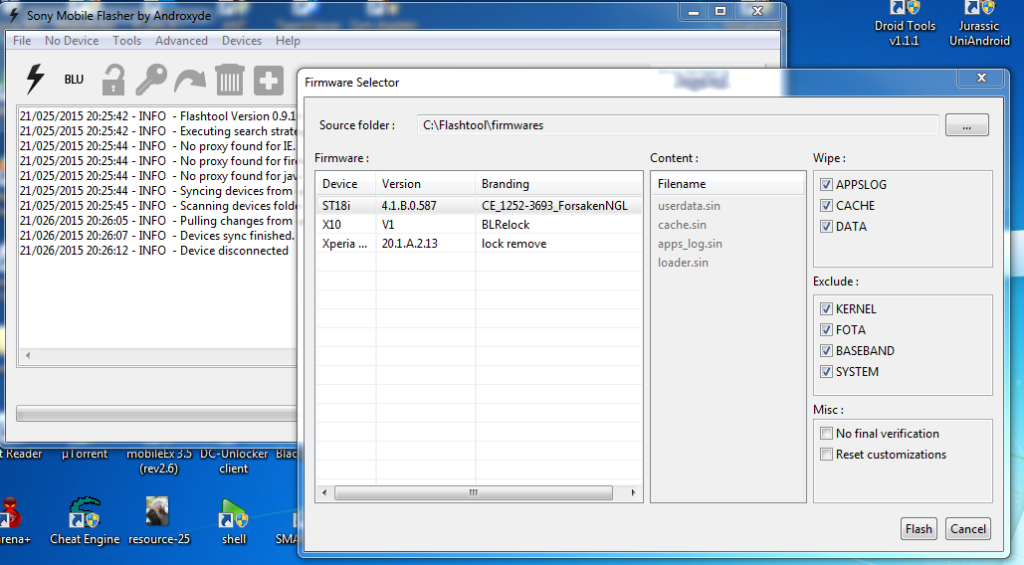1024x565 pixels.
Task: Open the No Device menu
Action: pyautogui.click(x=72, y=40)
